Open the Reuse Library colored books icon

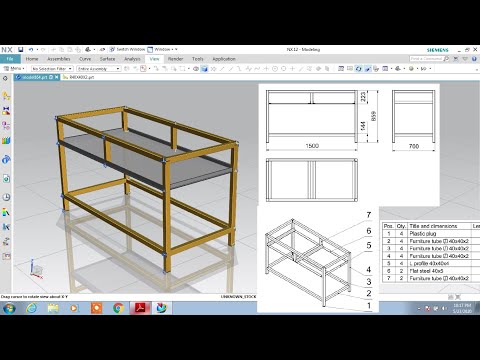tap(6, 141)
